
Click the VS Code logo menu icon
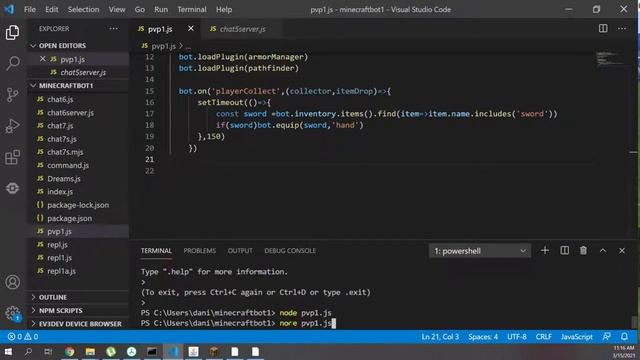[x=9, y=9]
